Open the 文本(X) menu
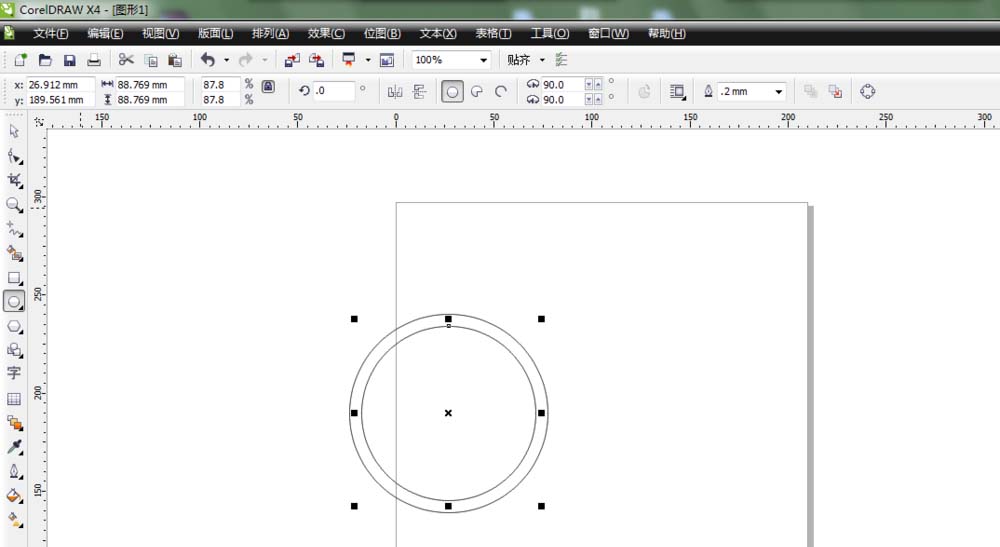The height and width of the screenshot is (547, 1000). click(x=438, y=34)
